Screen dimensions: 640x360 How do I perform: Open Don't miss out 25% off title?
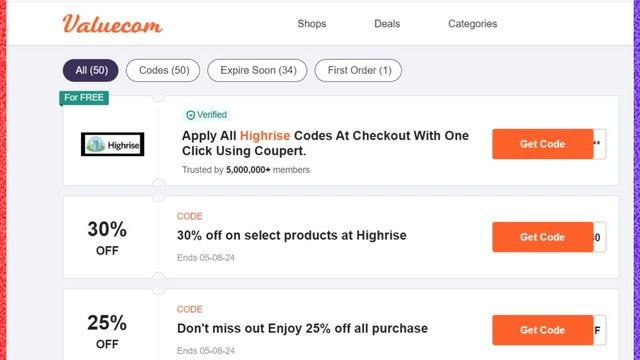point(302,329)
